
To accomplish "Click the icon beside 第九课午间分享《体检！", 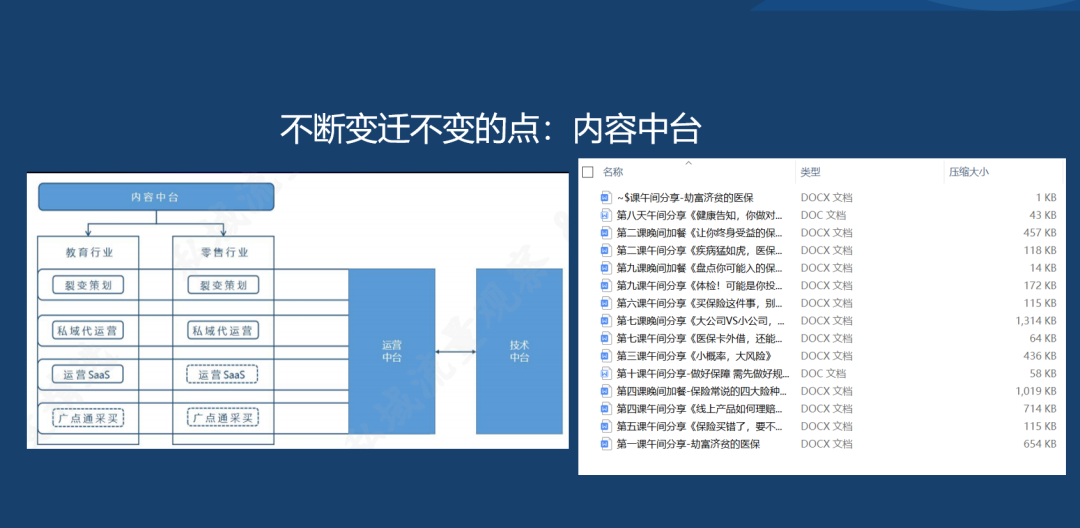I will [605, 285].
